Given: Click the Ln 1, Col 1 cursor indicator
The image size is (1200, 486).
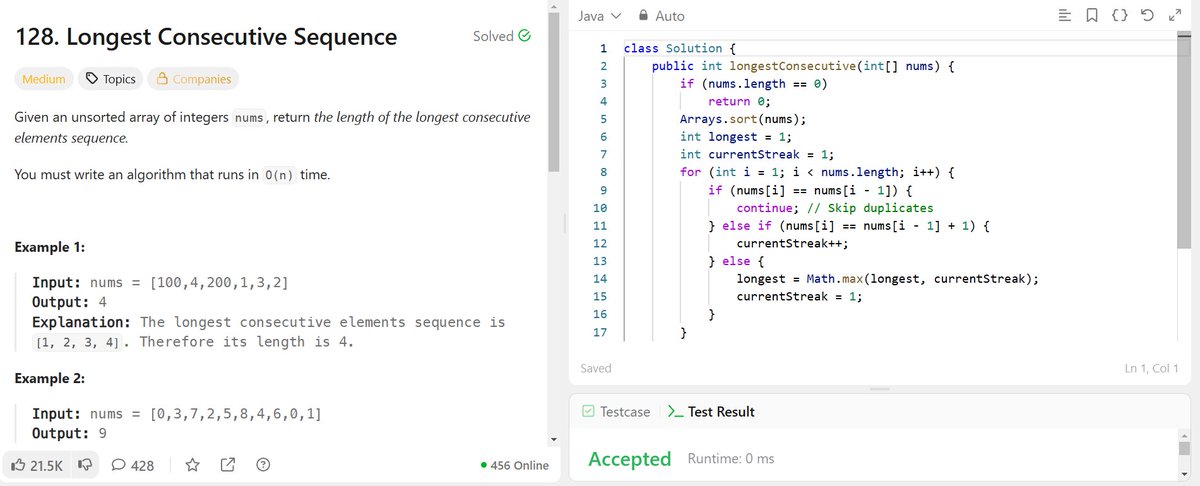Looking at the screenshot, I should (x=1153, y=369).
